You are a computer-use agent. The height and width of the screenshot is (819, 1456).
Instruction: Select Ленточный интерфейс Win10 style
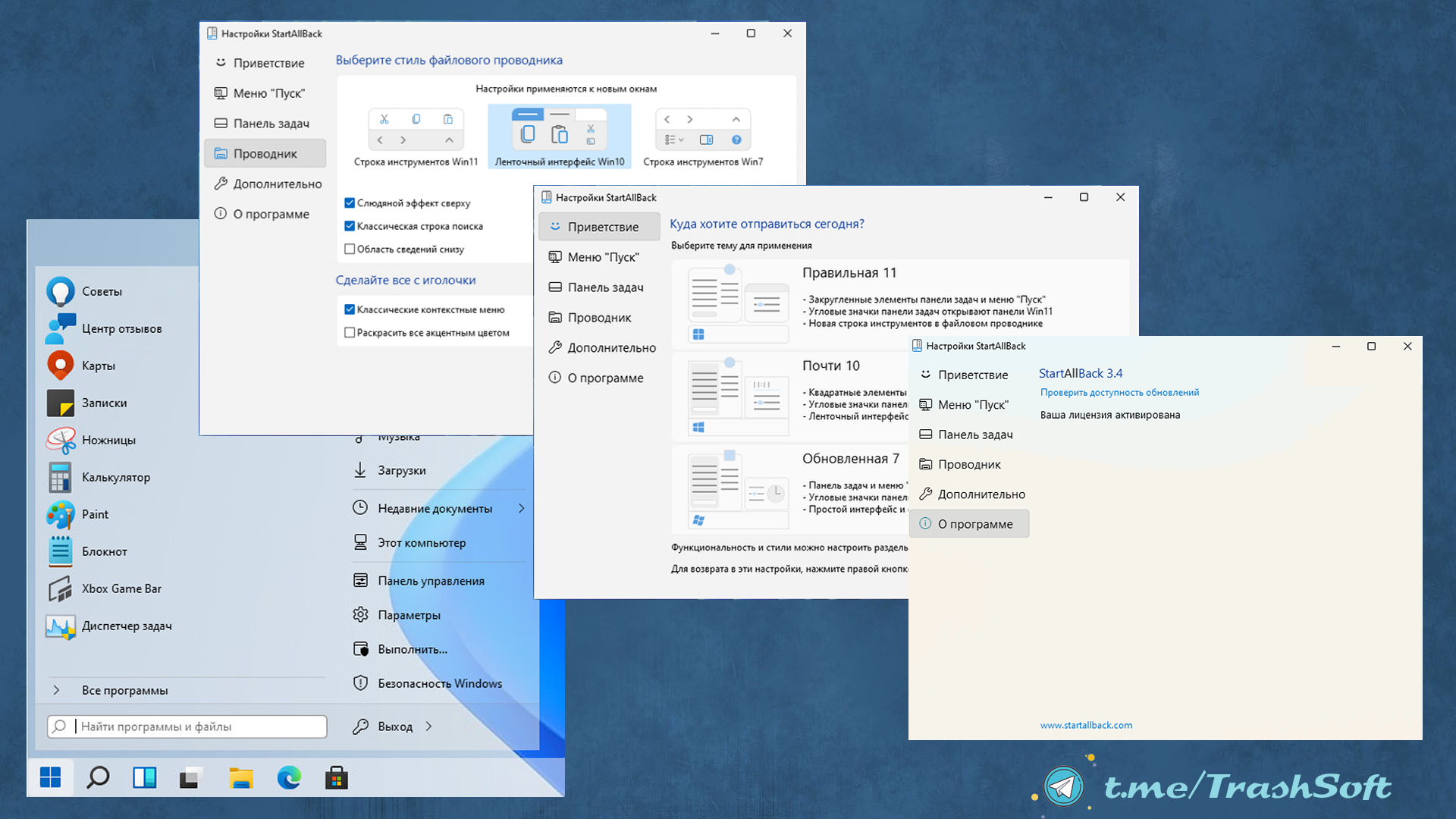(560, 136)
